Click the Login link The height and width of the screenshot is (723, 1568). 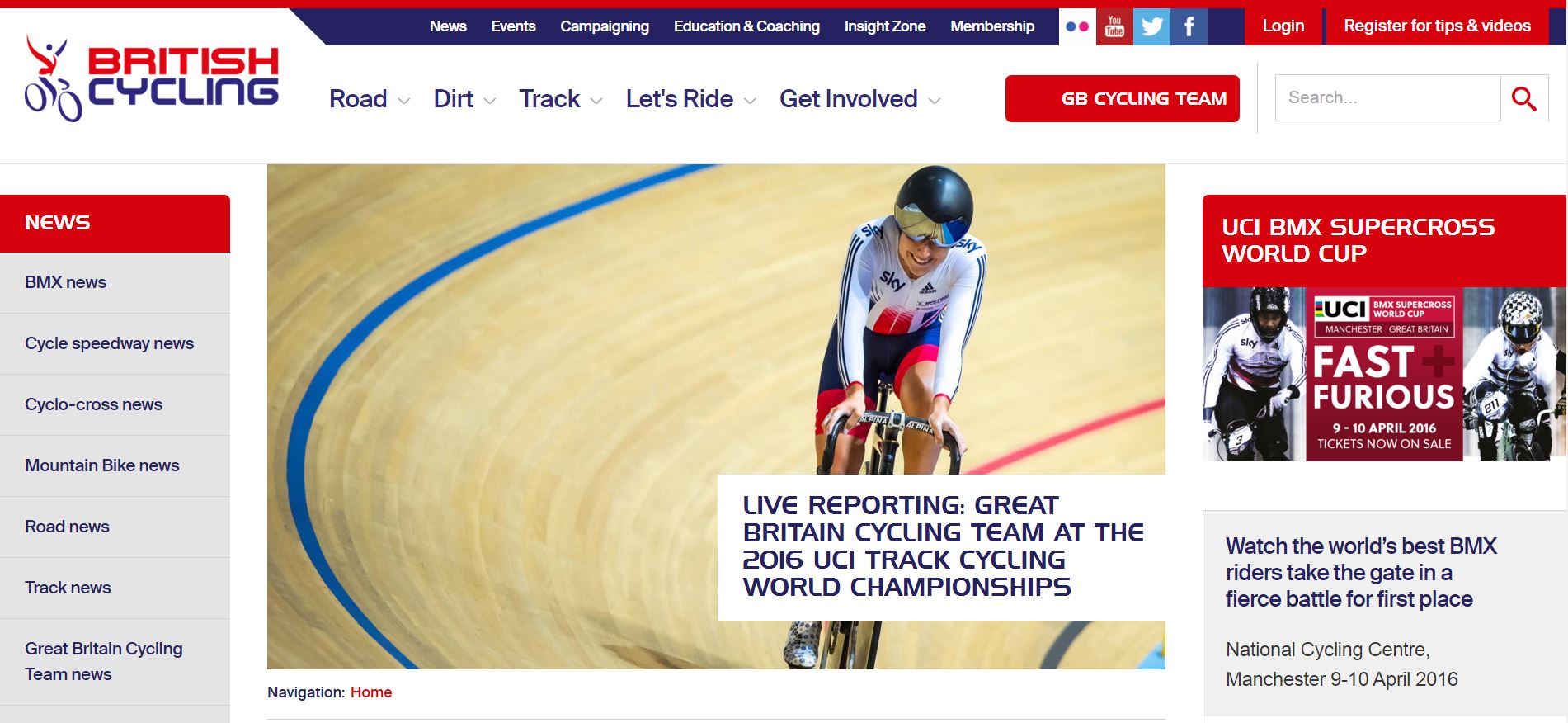pos(1283,26)
